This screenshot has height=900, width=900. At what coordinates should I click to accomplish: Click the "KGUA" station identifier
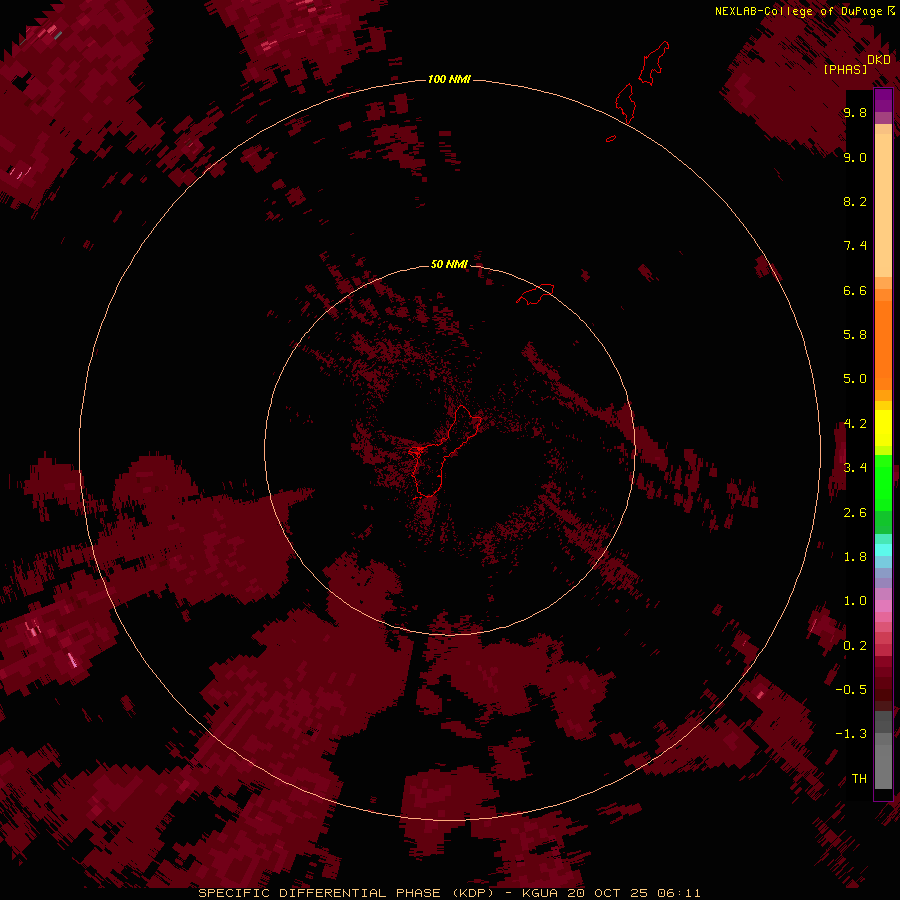click(x=540, y=893)
